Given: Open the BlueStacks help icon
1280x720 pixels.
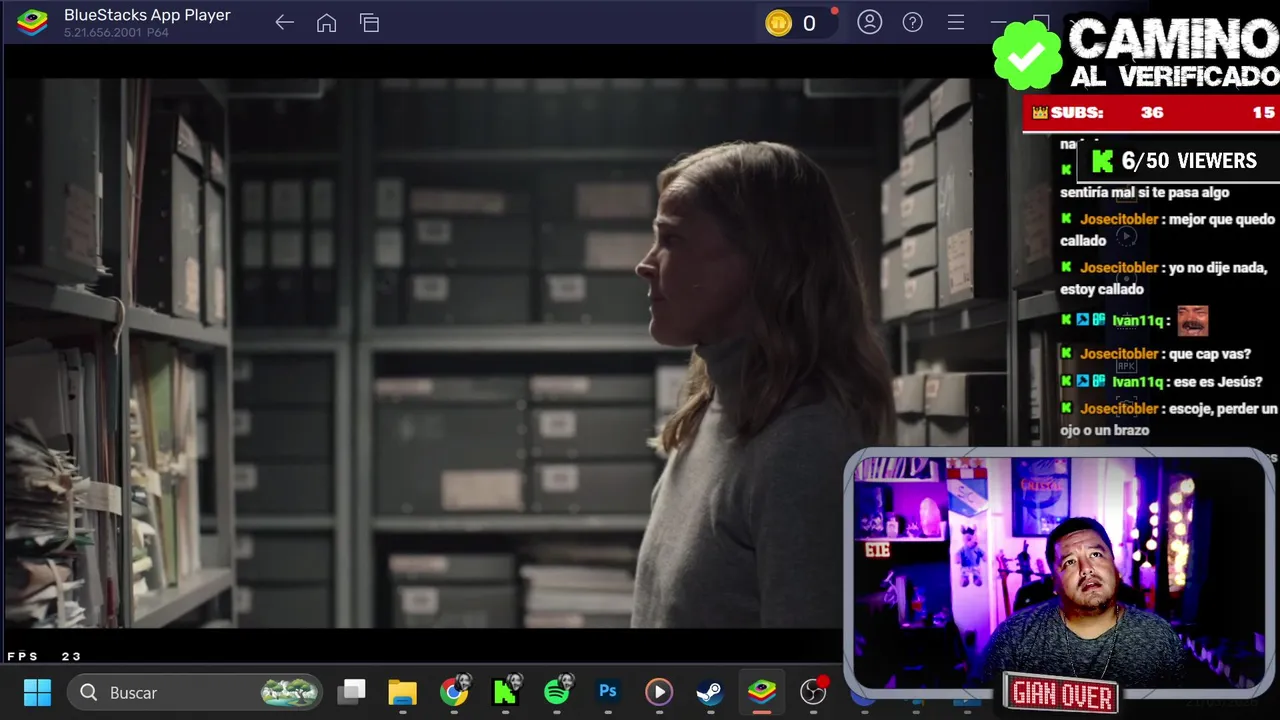Looking at the screenshot, I should coord(913,22).
